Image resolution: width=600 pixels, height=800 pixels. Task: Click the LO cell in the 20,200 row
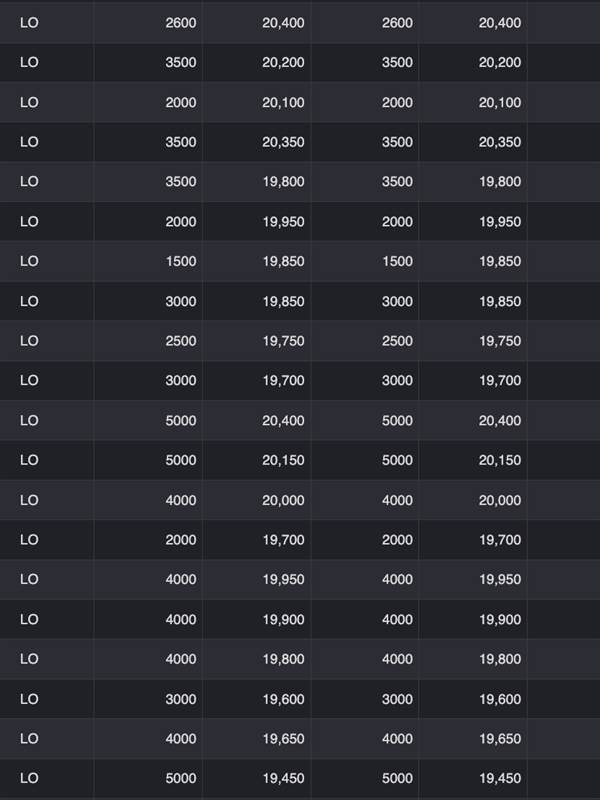tap(29, 62)
